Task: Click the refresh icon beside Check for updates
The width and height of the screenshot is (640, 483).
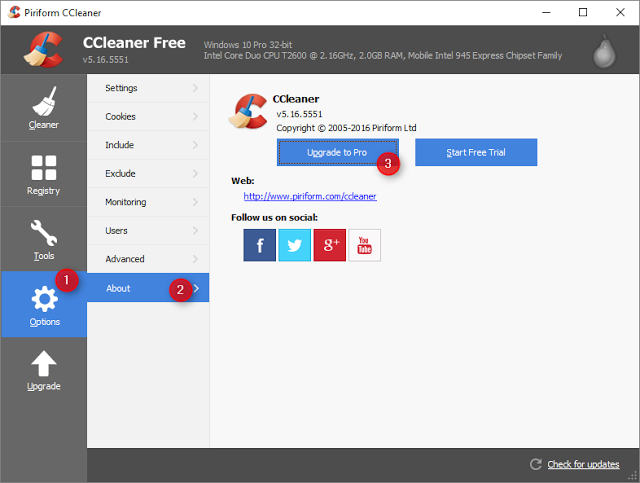Action: [x=536, y=464]
